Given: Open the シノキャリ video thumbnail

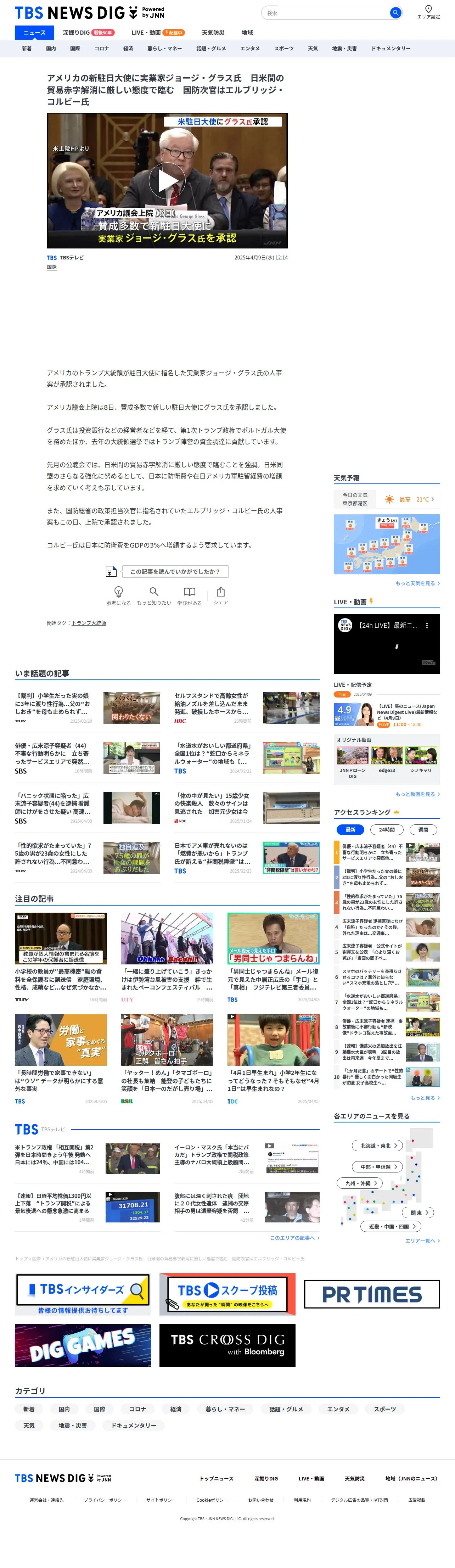Looking at the screenshot, I should pyautogui.click(x=421, y=755).
